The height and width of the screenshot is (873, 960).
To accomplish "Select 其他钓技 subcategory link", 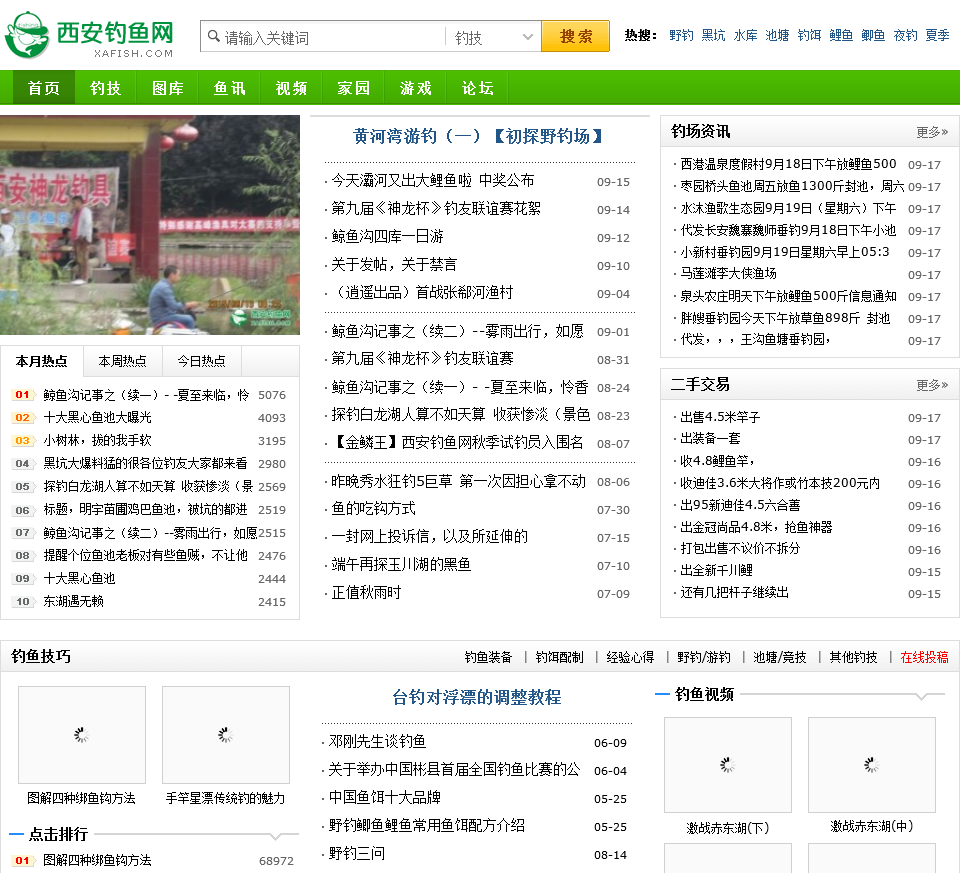I will pyautogui.click(x=853, y=658).
